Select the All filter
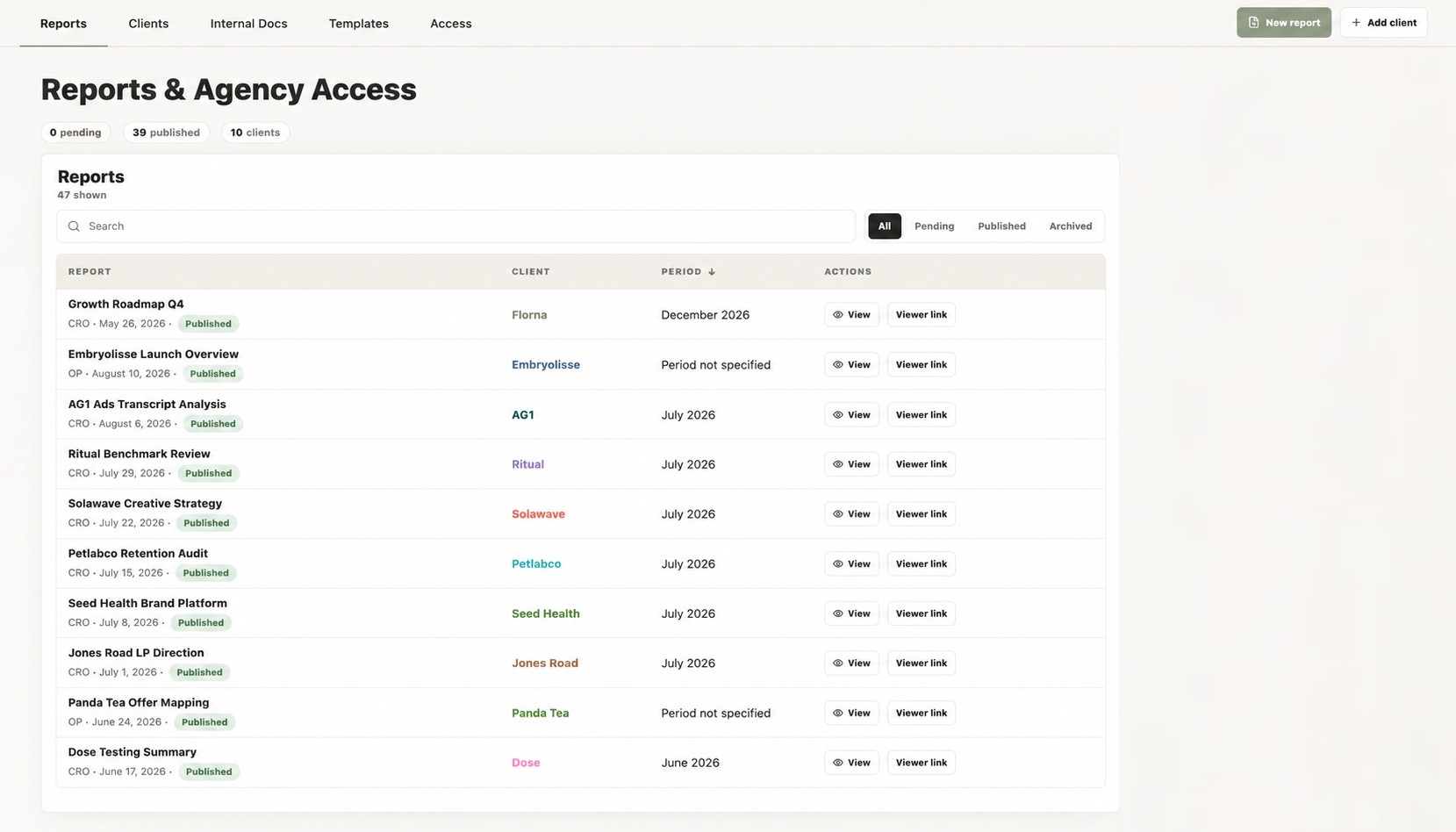Viewport: 1456px width, 832px height. pos(885,226)
